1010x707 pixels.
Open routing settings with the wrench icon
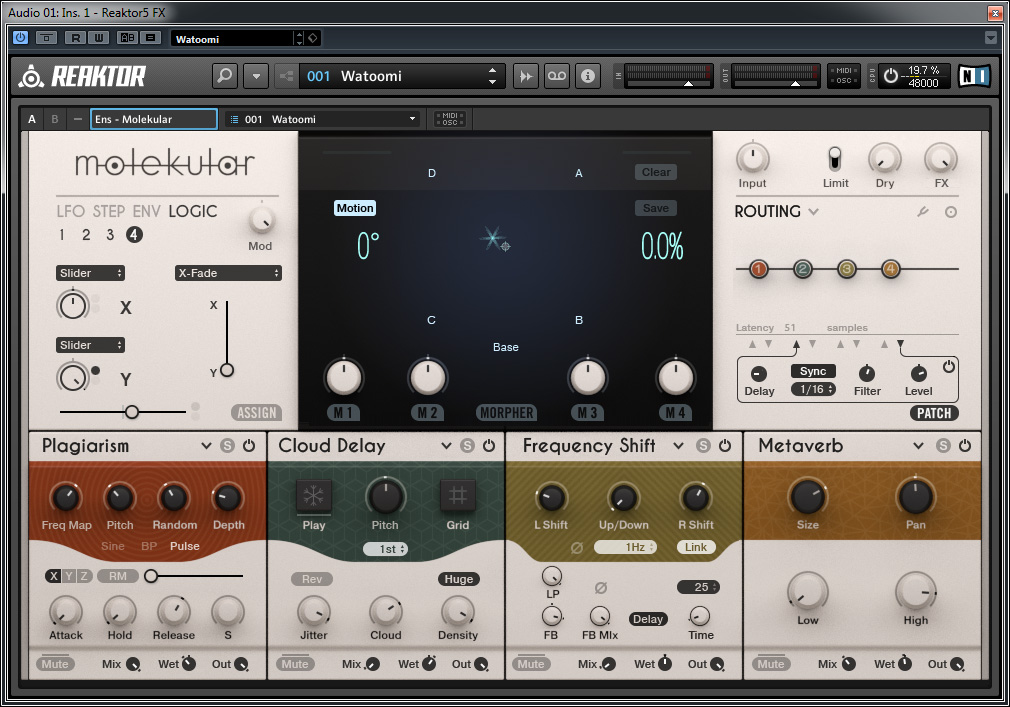pyautogui.click(x=924, y=212)
